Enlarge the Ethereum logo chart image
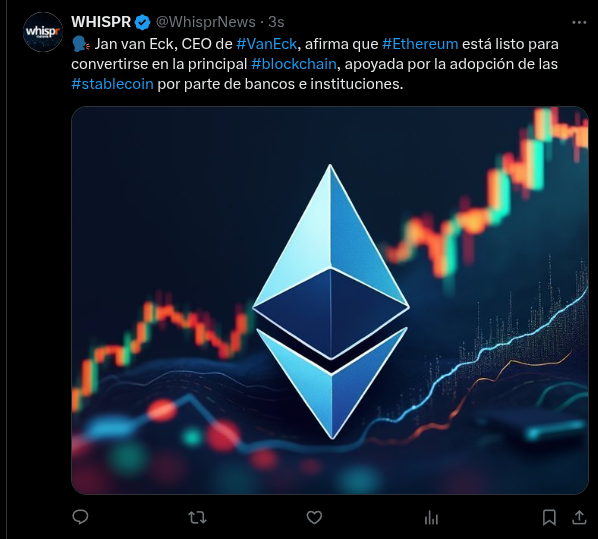The width and height of the screenshot is (598, 539). pyautogui.click(x=330, y=300)
